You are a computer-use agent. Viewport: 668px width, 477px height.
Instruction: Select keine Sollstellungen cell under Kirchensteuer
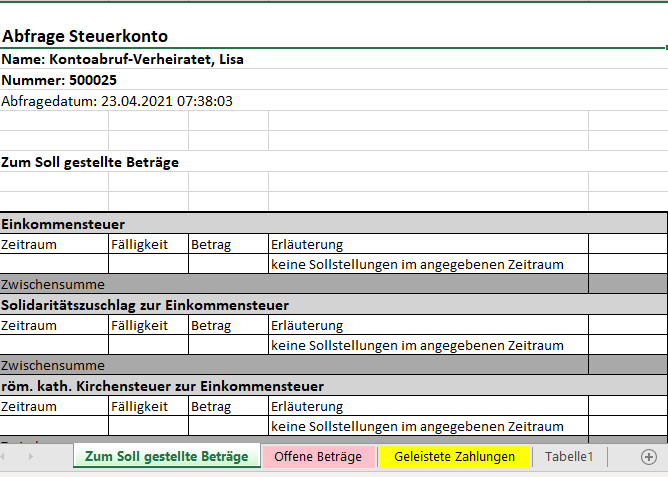(x=429, y=426)
